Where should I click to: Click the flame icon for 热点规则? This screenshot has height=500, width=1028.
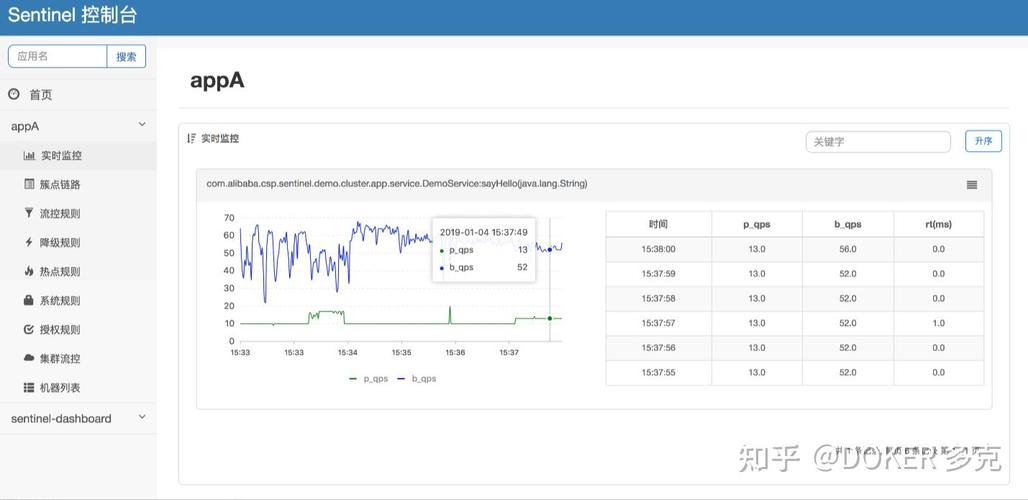(x=28, y=271)
